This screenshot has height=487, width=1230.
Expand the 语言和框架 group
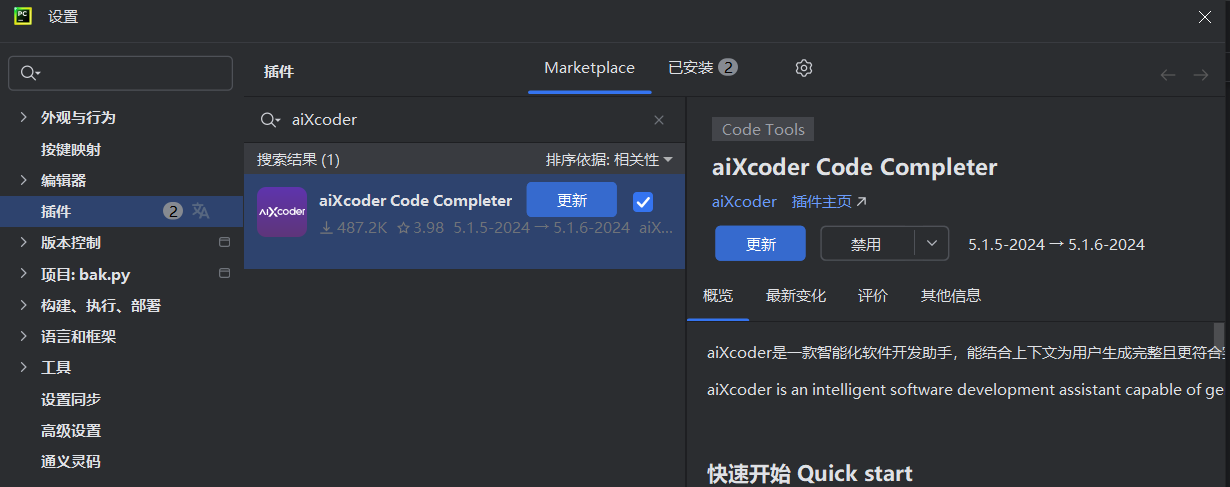(24, 337)
